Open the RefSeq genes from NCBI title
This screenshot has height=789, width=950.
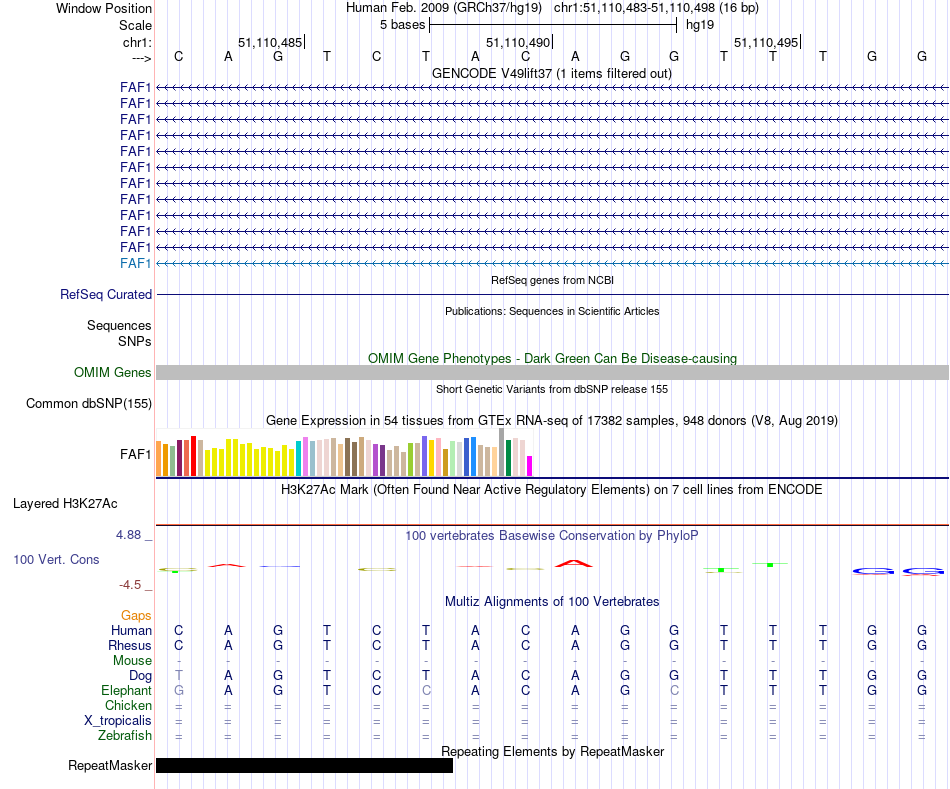point(552,280)
